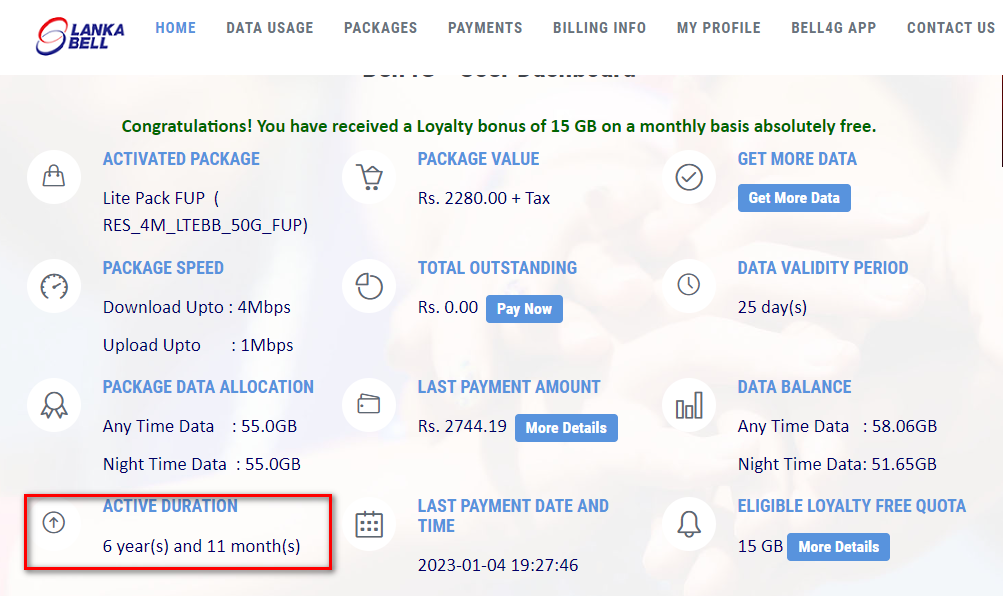Click the speedometer icon beside Package Speed

tap(54, 286)
